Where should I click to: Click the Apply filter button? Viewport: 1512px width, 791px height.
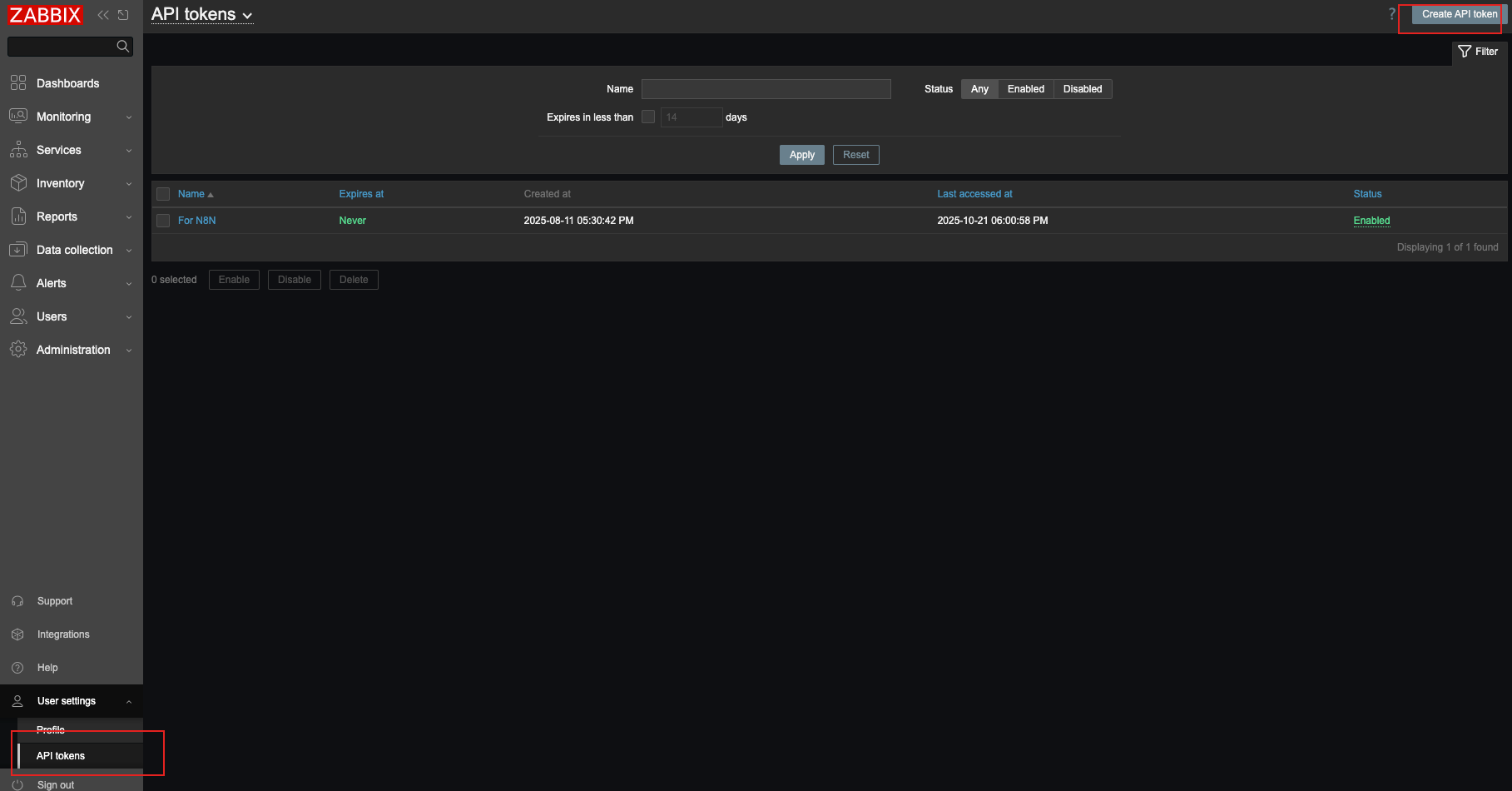(x=801, y=155)
